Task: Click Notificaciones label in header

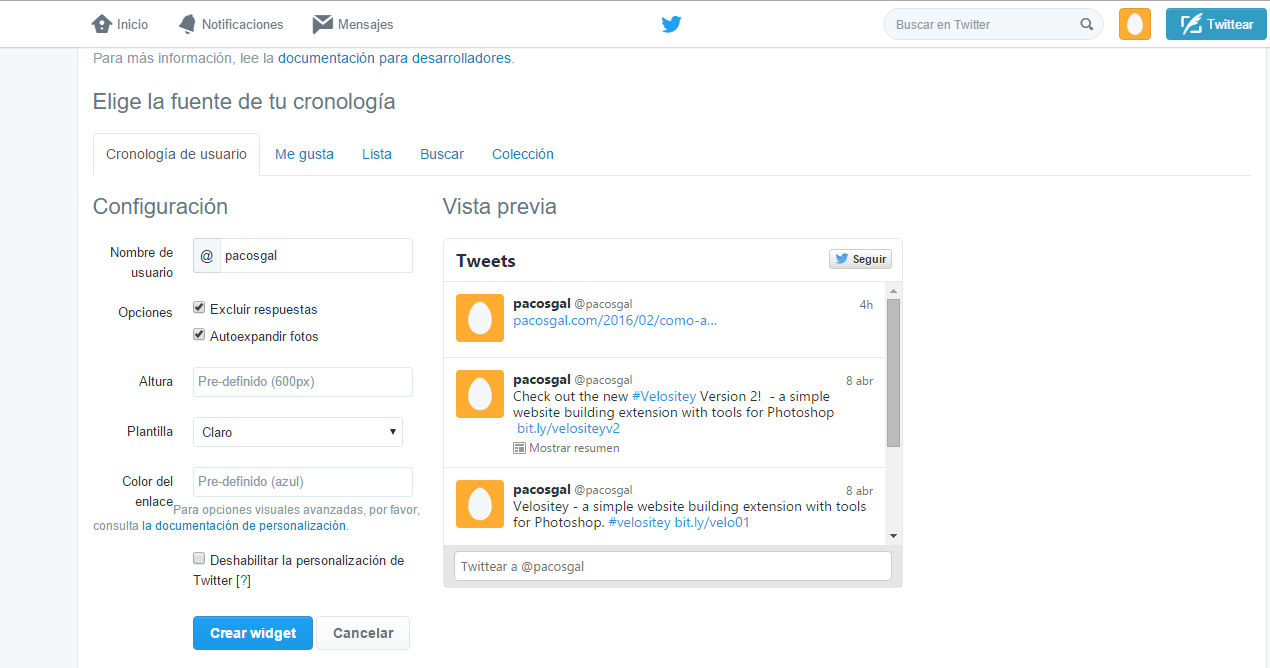Action: [x=243, y=24]
